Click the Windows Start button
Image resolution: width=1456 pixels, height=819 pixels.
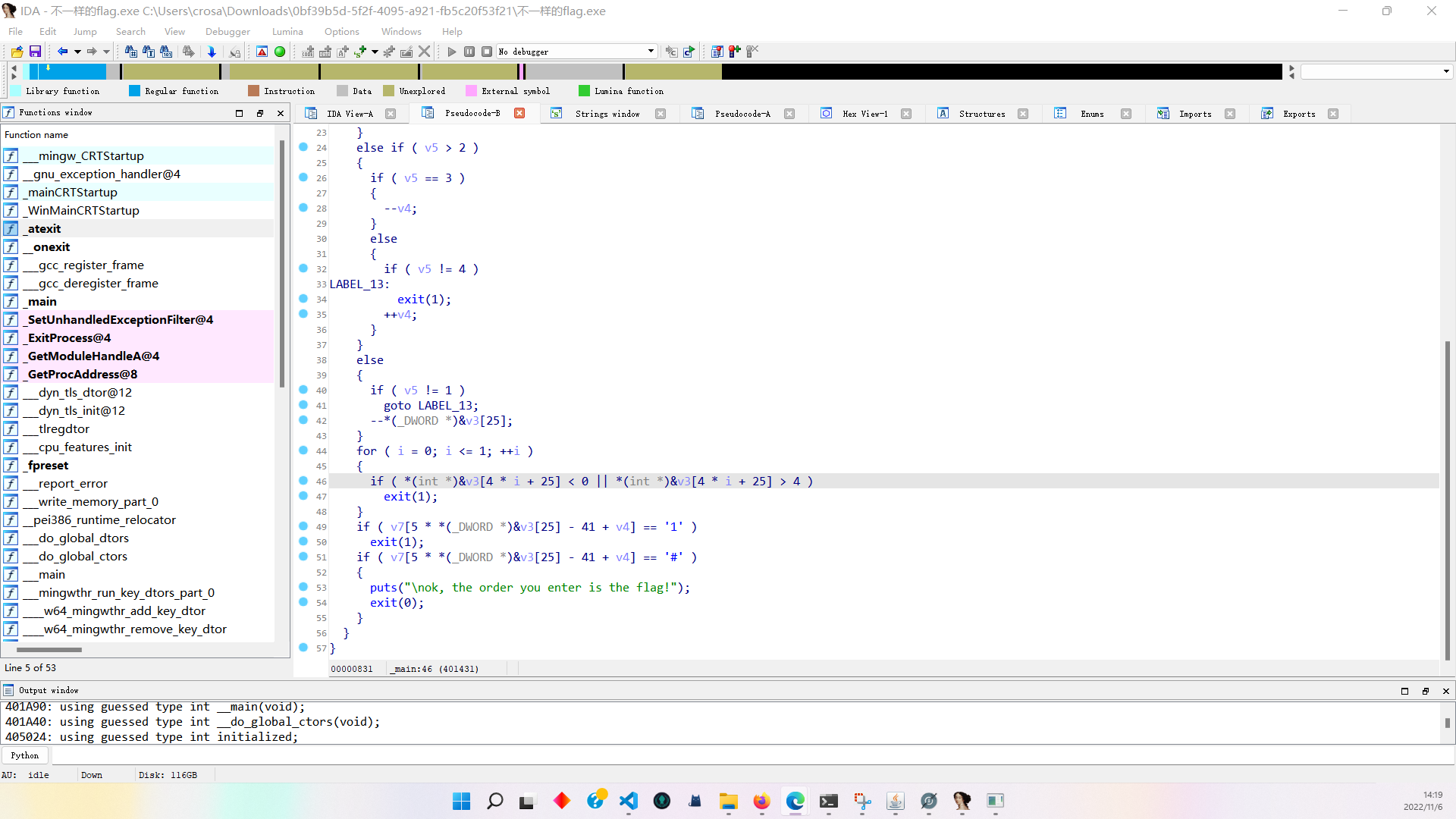(x=461, y=801)
